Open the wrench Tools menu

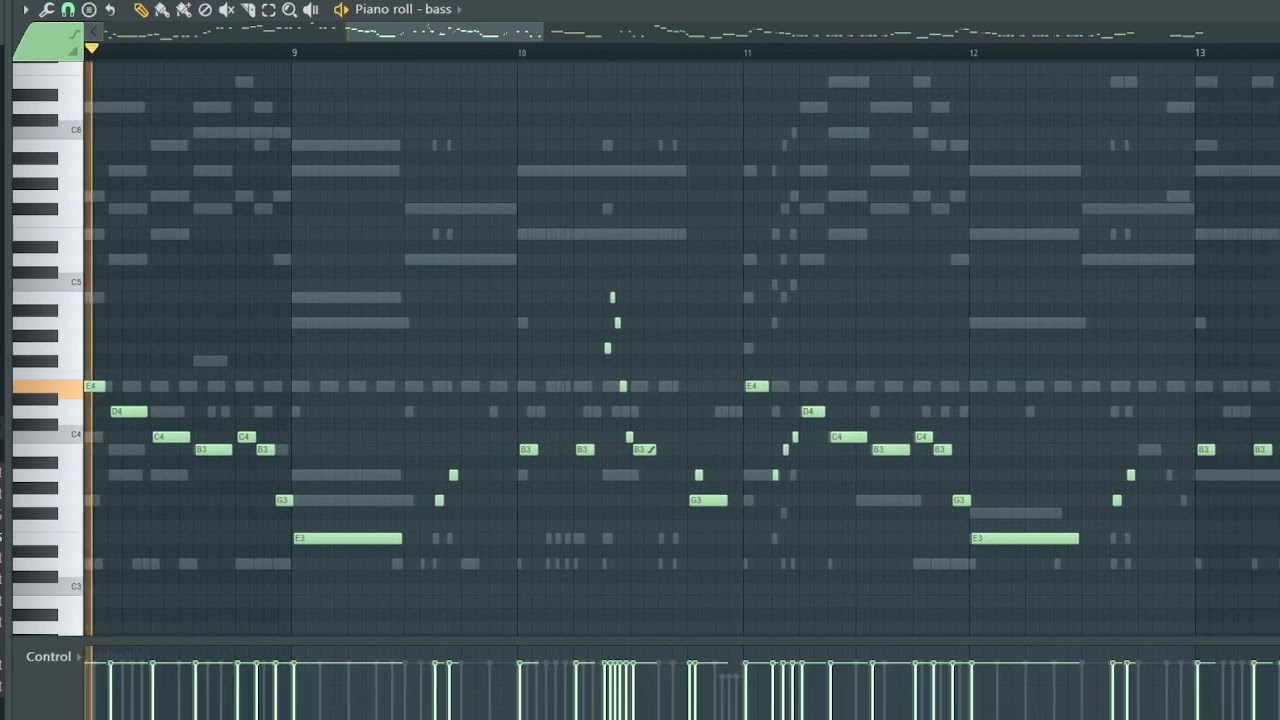click(x=46, y=10)
